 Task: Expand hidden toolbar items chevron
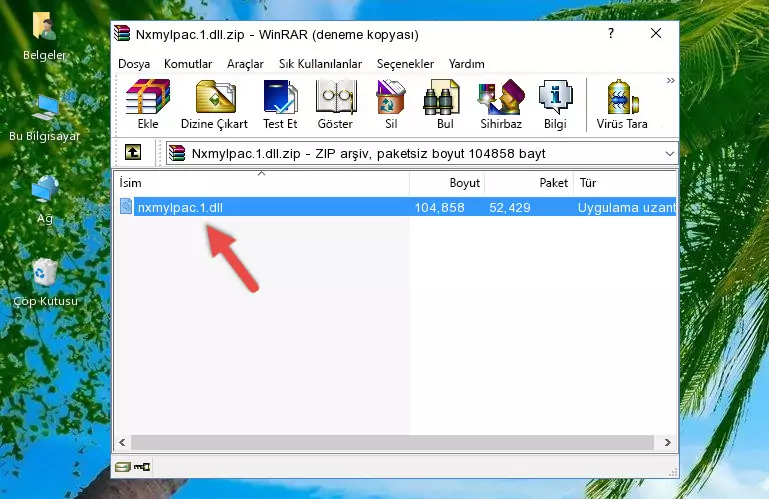point(670,80)
